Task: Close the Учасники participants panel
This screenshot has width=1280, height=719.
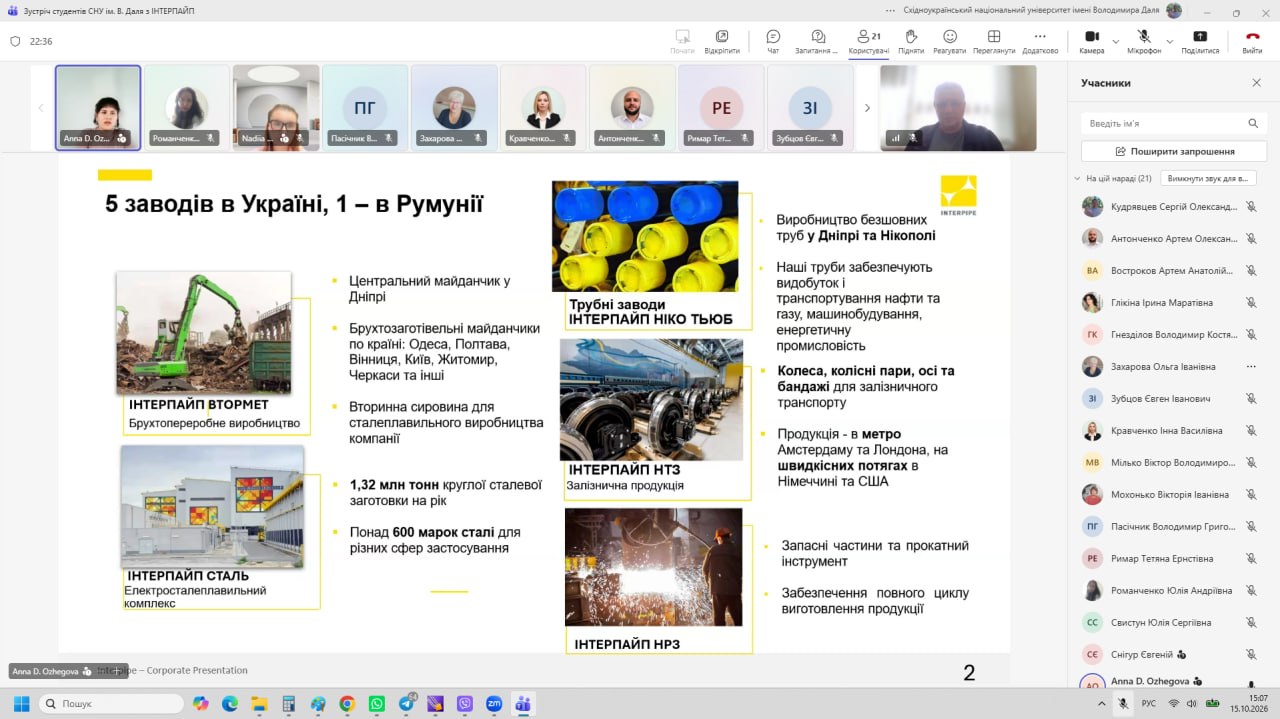Action: click(x=1257, y=83)
